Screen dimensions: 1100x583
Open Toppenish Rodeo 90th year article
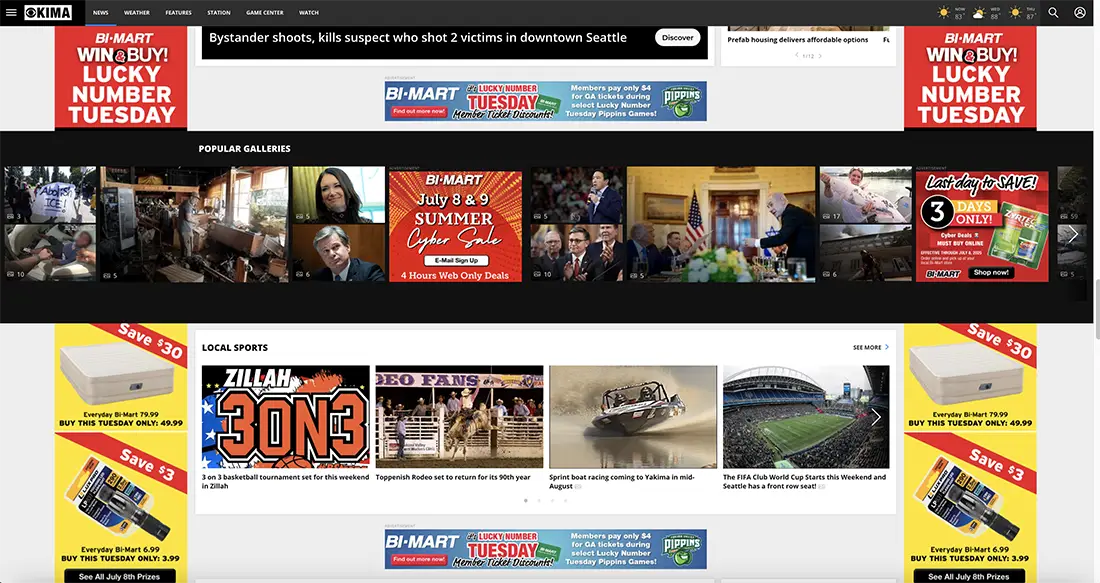[453, 477]
